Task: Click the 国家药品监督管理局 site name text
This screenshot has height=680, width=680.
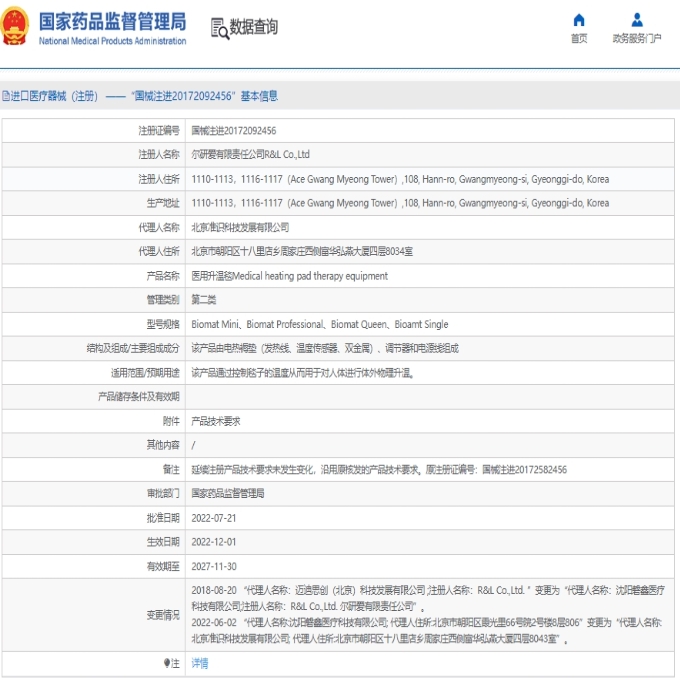Action: pos(112,21)
